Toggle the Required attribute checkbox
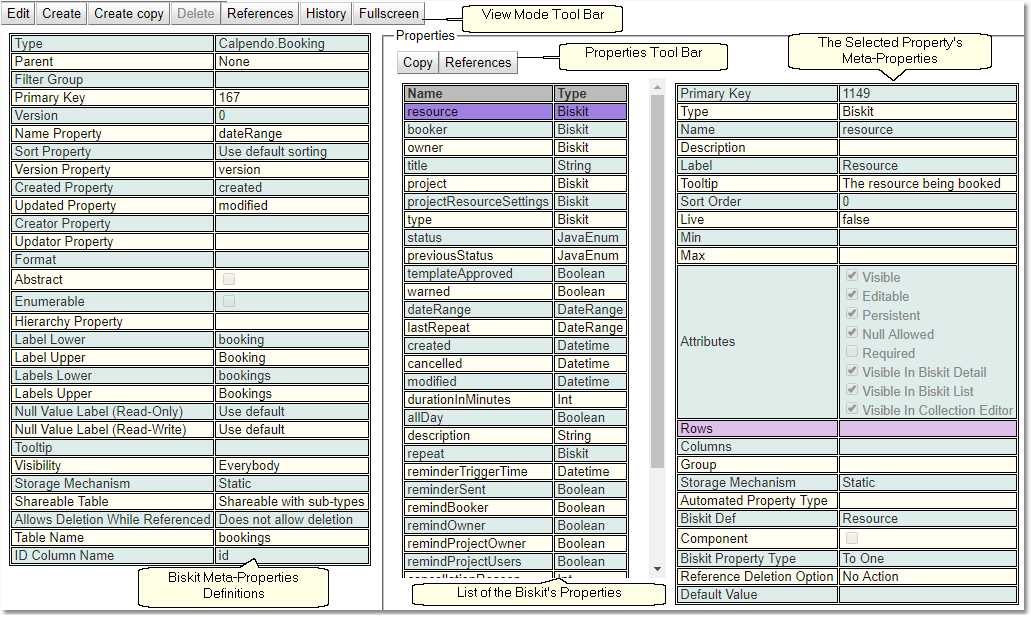 click(852, 353)
